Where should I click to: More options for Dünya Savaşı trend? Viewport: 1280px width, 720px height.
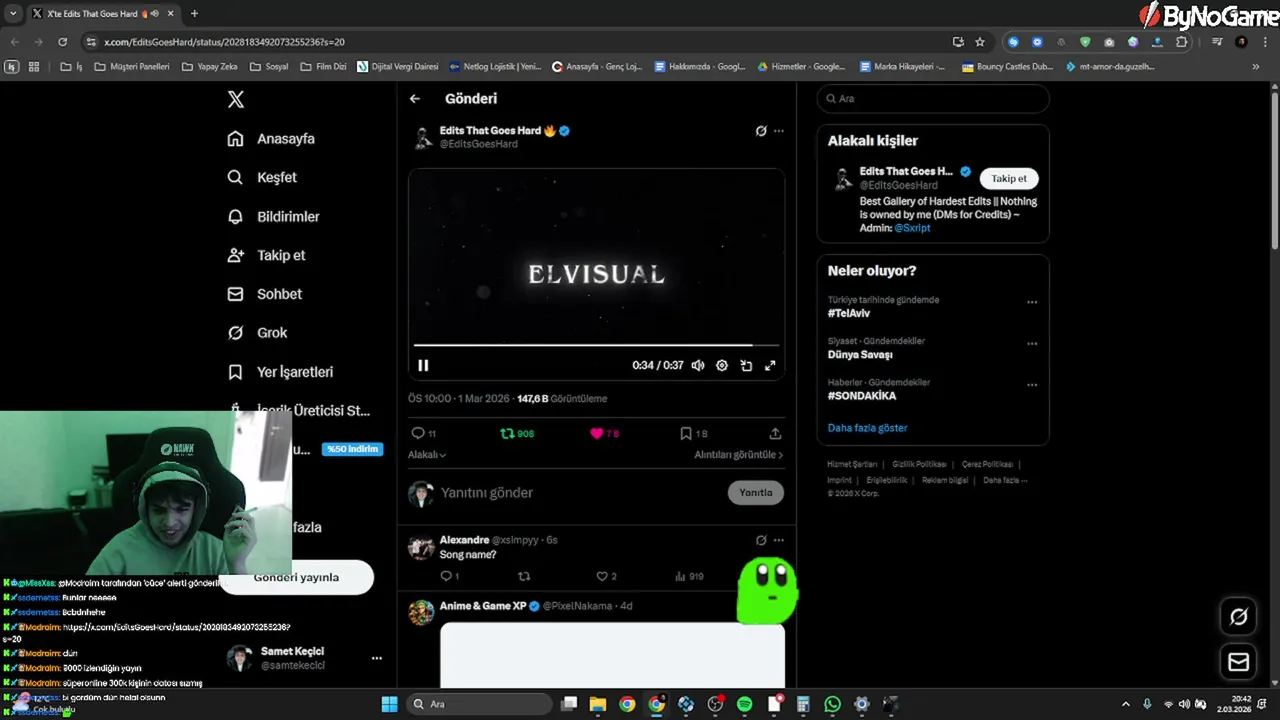[1032, 344]
